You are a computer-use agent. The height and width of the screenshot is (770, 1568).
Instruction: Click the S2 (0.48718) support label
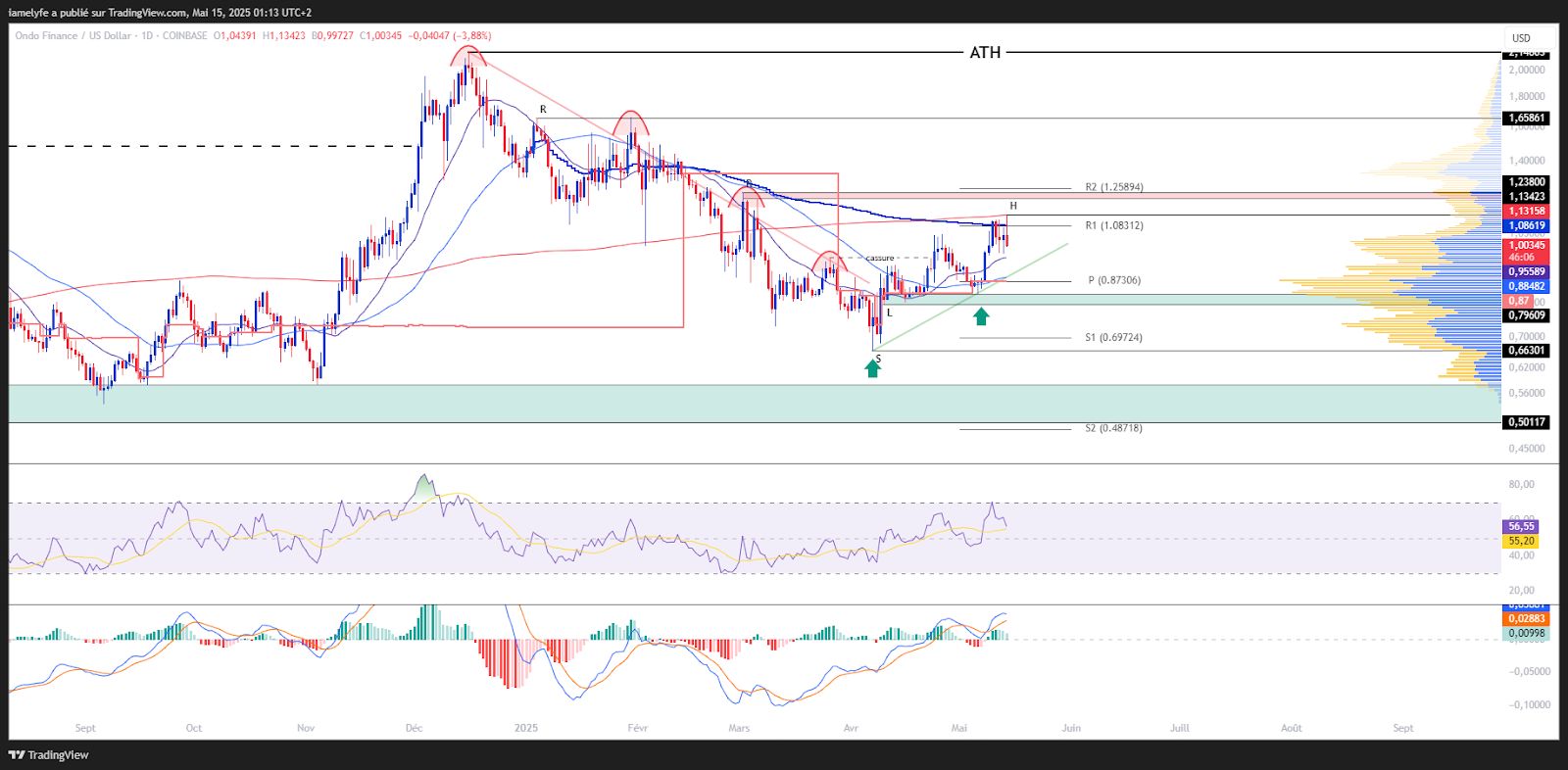(x=1113, y=428)
